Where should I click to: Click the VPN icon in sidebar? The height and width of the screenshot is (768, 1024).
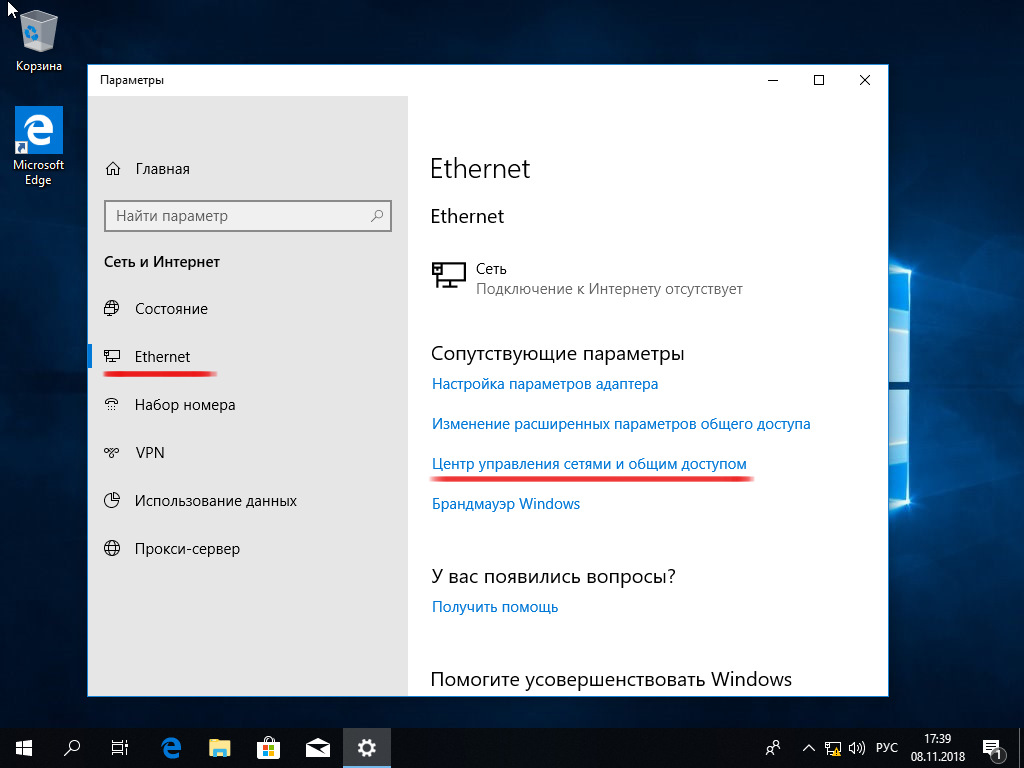pos(112,453)
